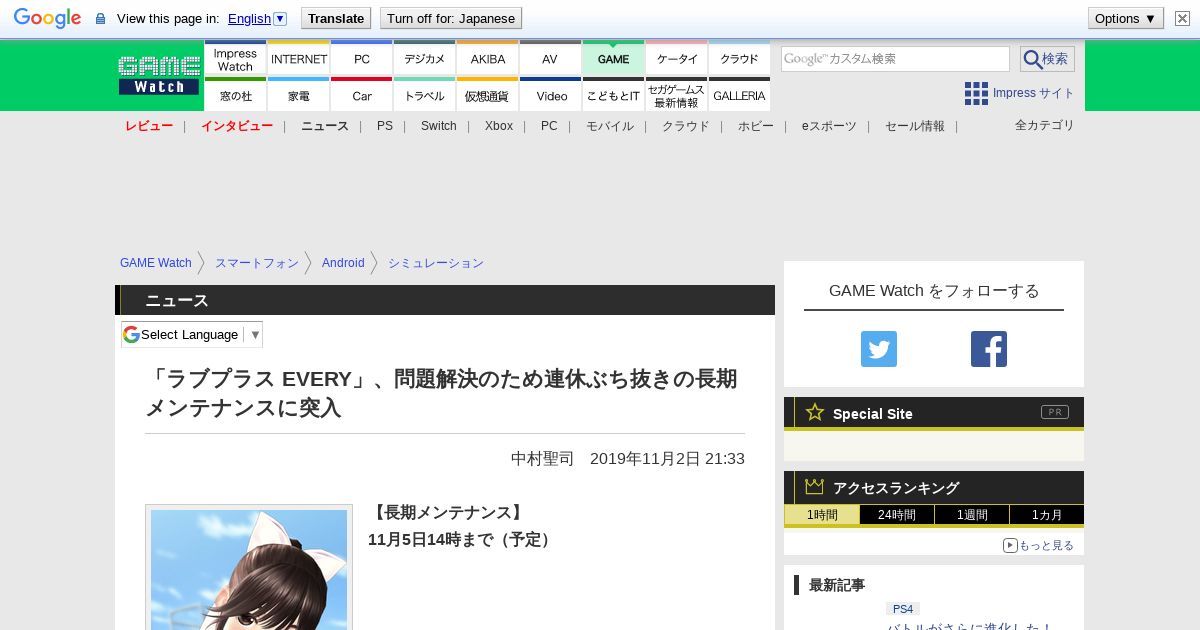Open the こどもとIT site tab
1200x630 pixels.
click(614, 95)
